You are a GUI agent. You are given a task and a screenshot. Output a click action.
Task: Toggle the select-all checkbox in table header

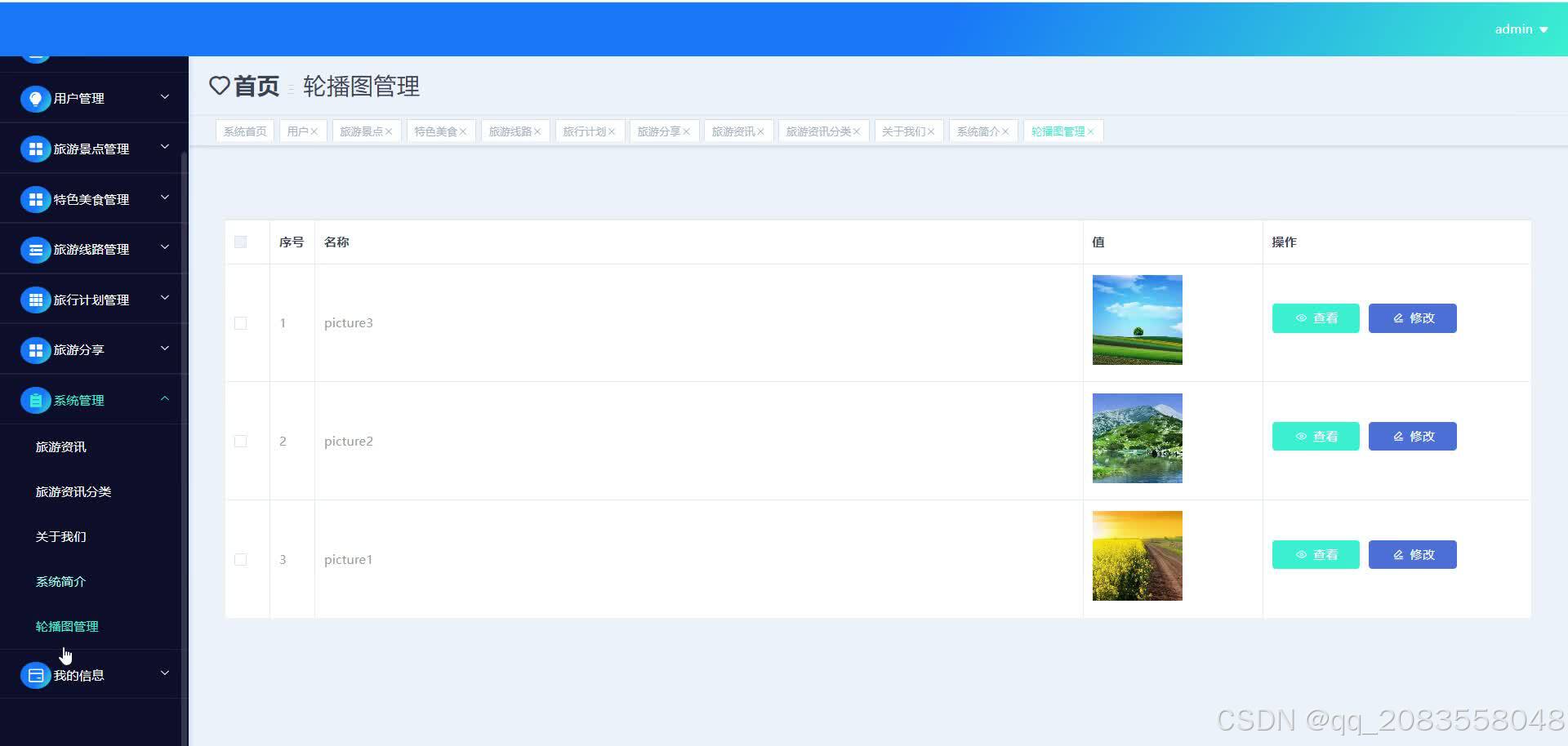coord(240,242)
